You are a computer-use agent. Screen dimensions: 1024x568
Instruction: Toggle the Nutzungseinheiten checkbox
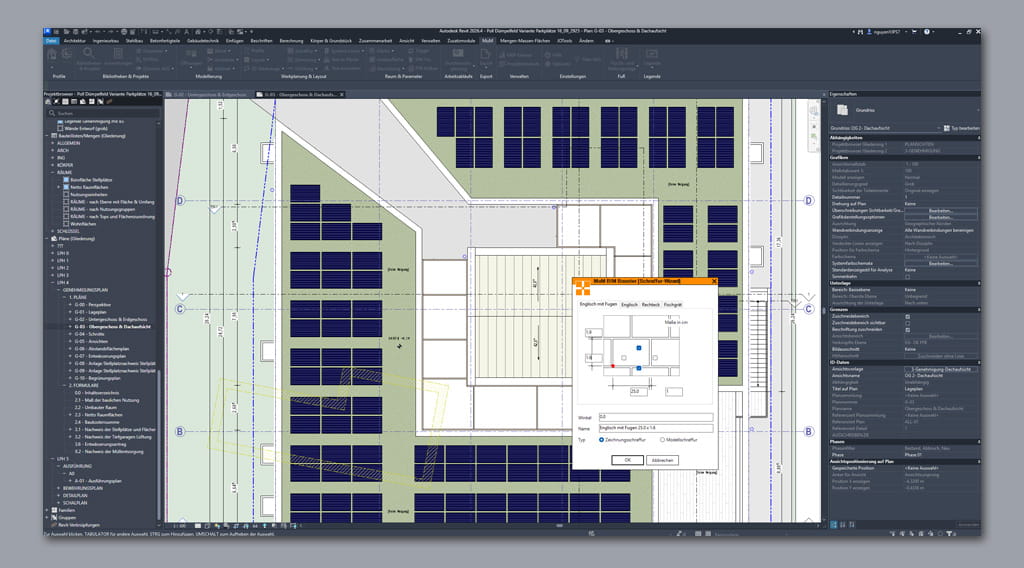[x=66, y=195]
